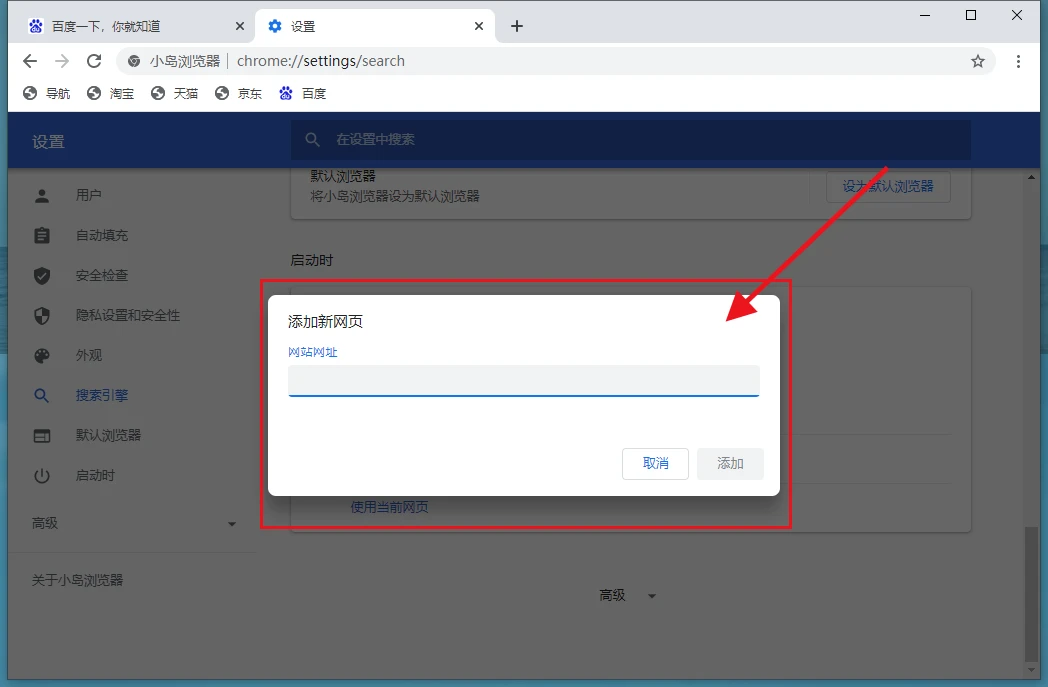Click the 设为默认浏览器 button
Image resolution: width=1048 pixels, height=687 pixels.
pyautogui.click(x=888, y=186)
